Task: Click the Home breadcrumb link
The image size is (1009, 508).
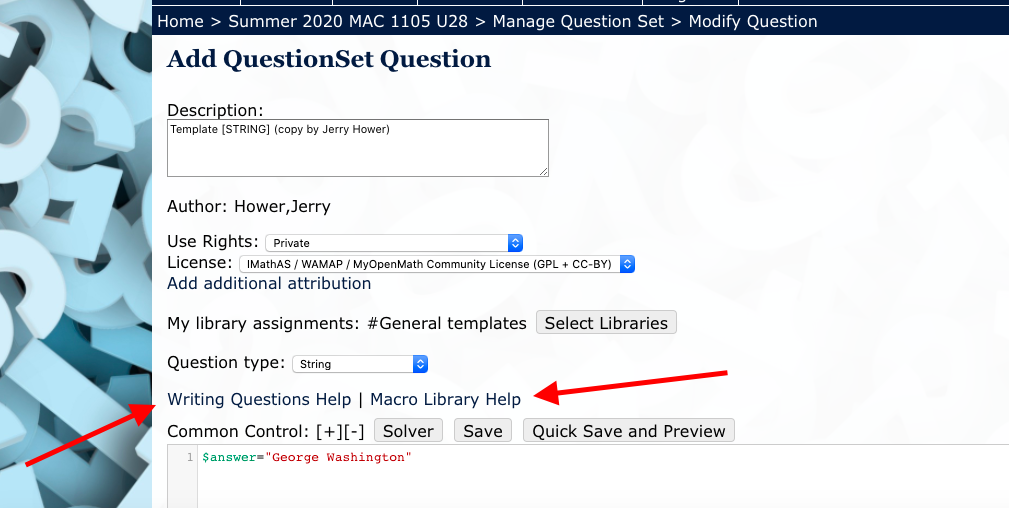Action: (180, 21)
